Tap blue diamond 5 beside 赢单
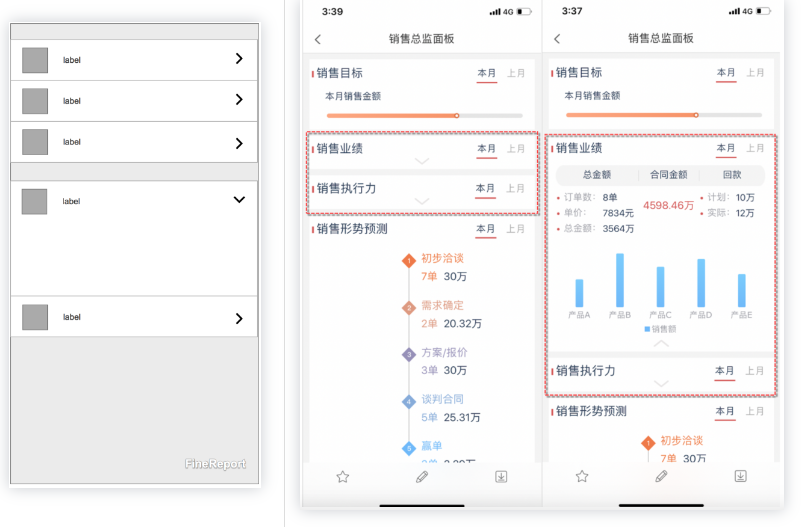Image resolution: width=801 pixels, height=527 pixels. [409, 448]
